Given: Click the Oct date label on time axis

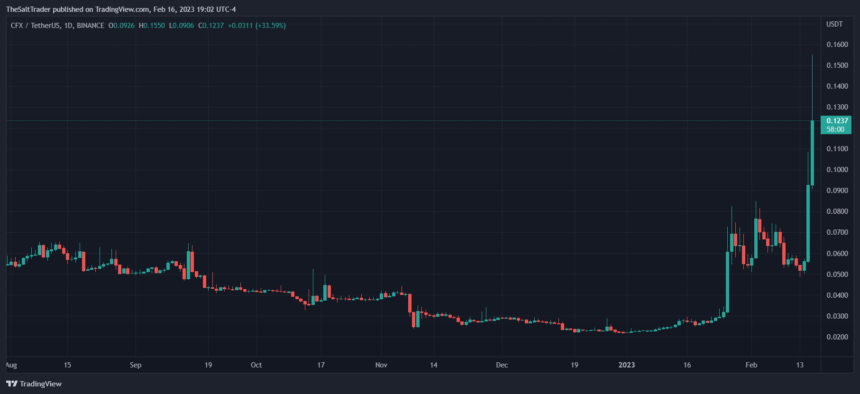Looking at the screenshot, I should [x=256, y=365].
